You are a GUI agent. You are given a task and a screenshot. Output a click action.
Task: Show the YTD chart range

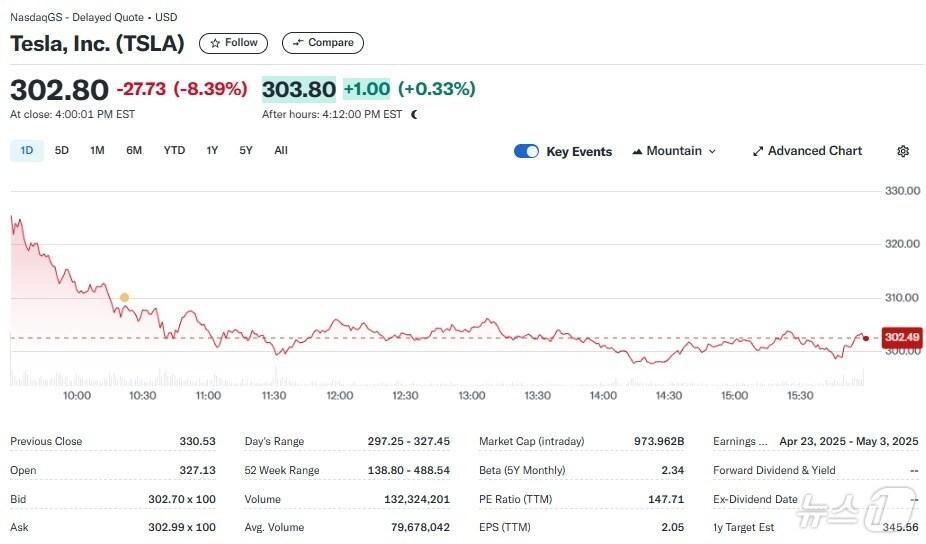coord(174,151)
